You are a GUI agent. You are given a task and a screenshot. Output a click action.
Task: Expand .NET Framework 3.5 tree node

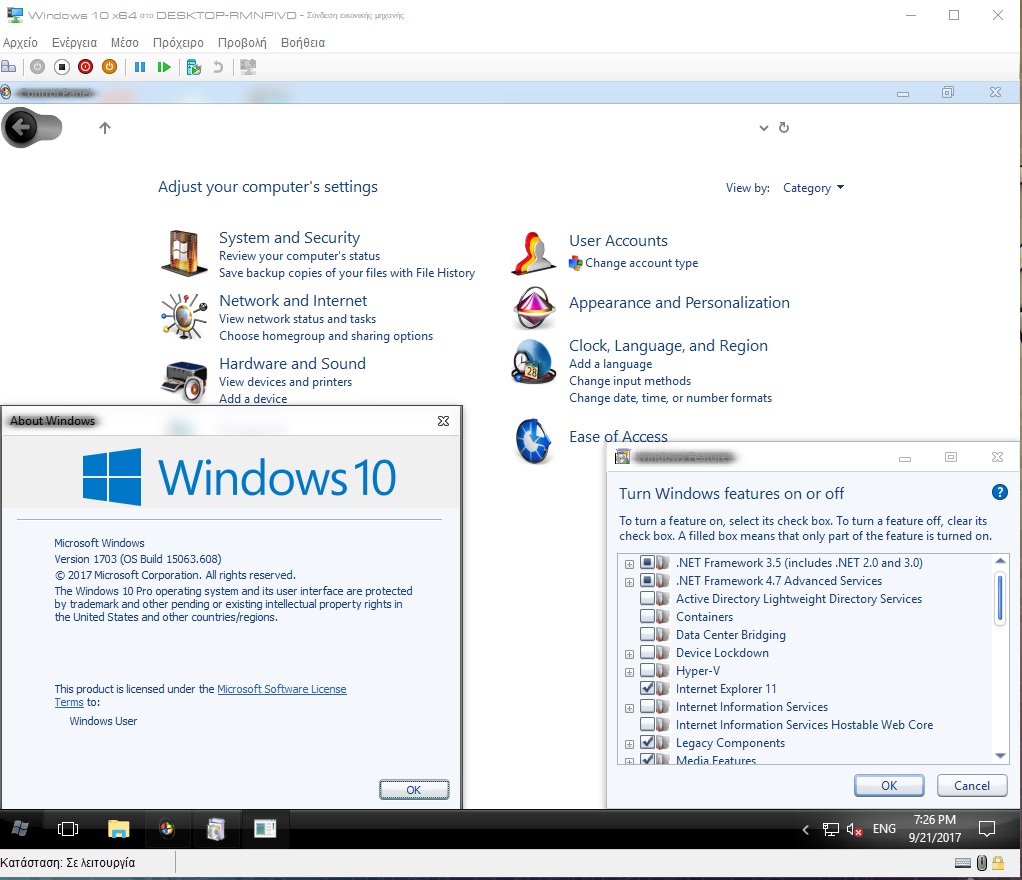pos(629,564)
